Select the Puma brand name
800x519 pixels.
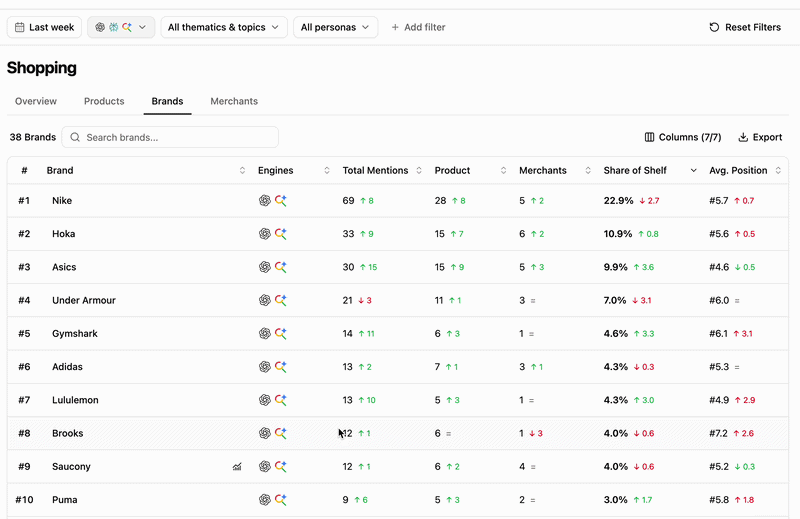(64, 500)
